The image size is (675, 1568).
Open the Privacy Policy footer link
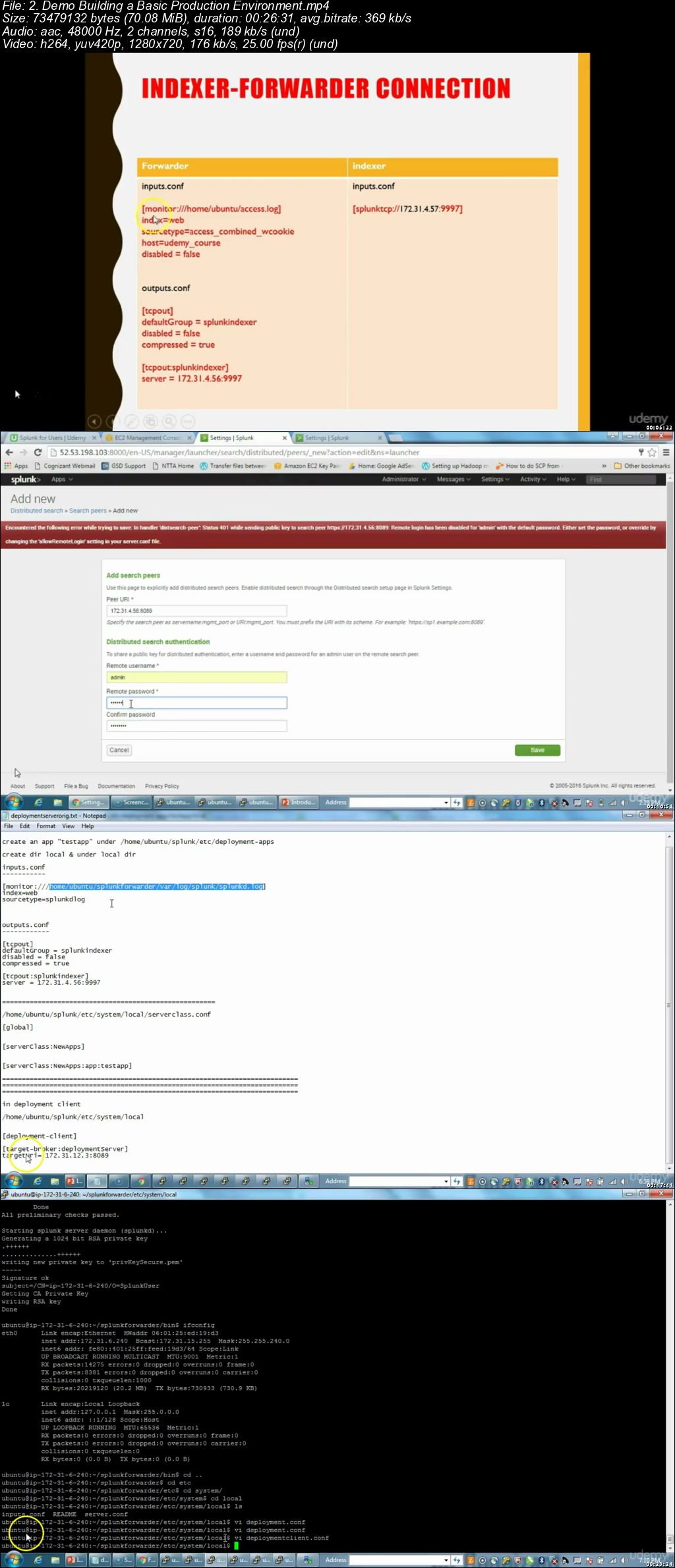click(x=162, y=786)
